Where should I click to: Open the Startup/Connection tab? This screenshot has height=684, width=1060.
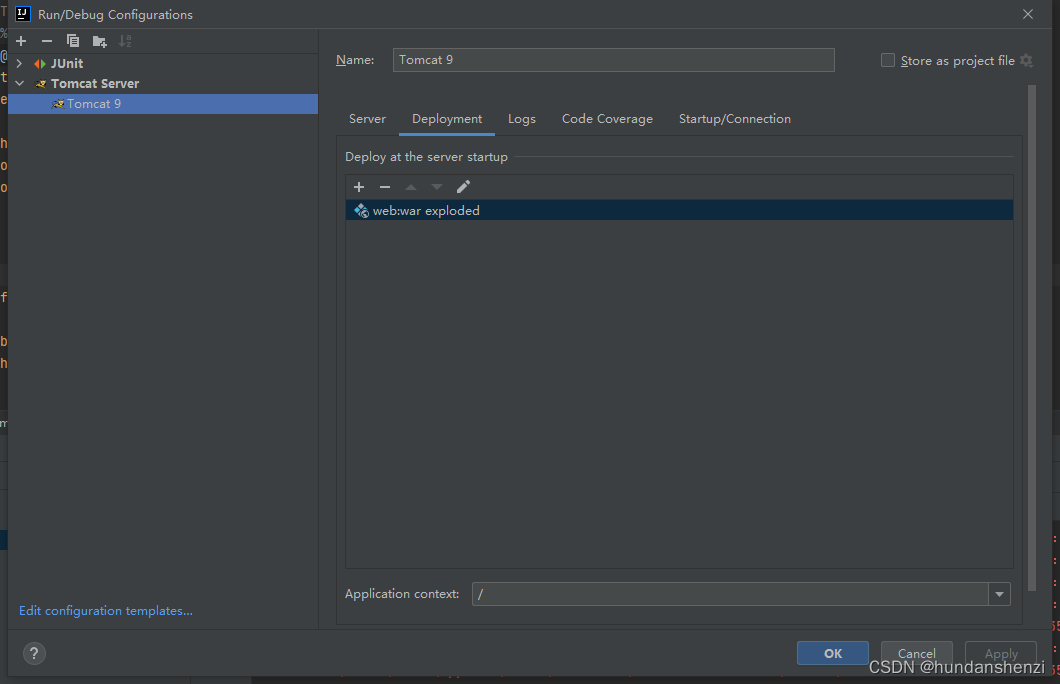pos(735,119)
